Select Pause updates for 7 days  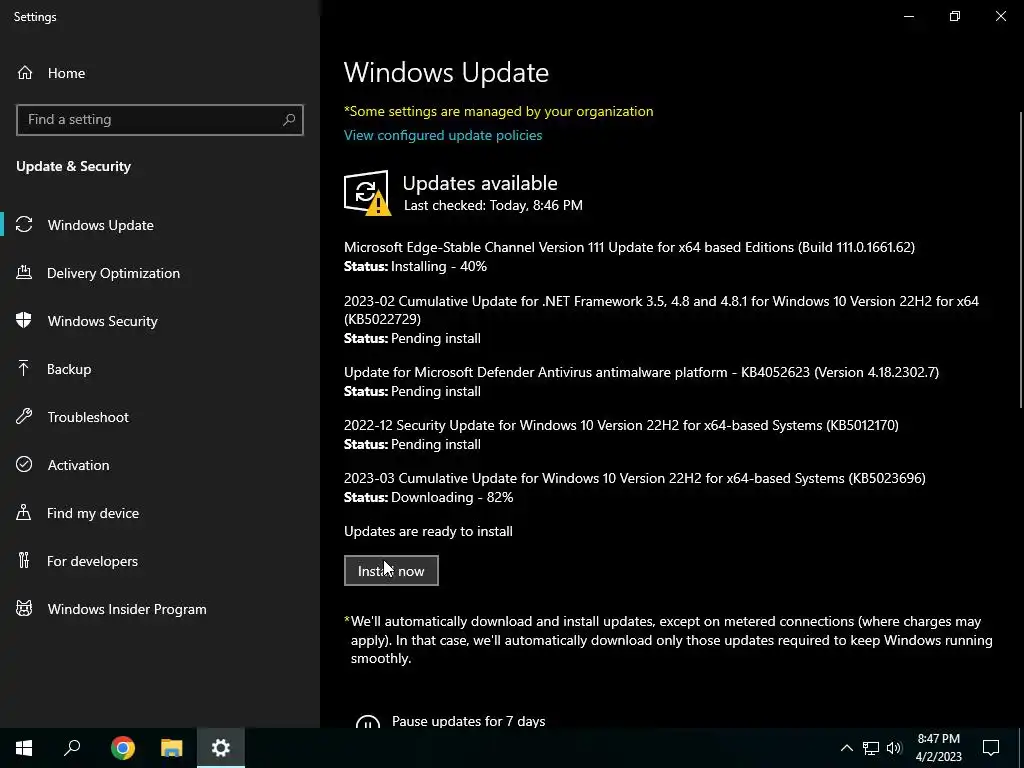(x=468, y=721)
